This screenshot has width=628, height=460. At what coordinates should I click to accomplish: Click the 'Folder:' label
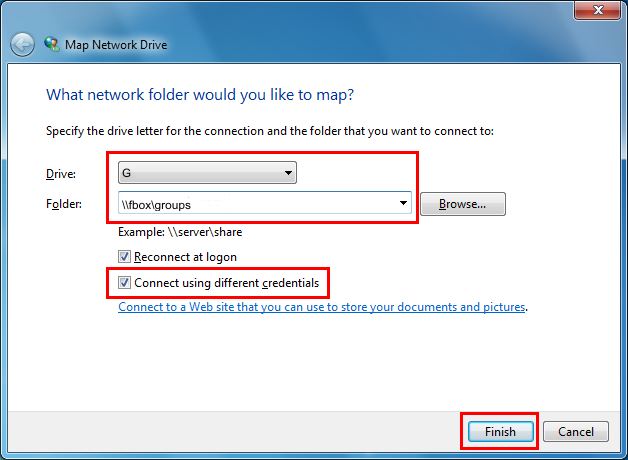[x=64, y=204]
